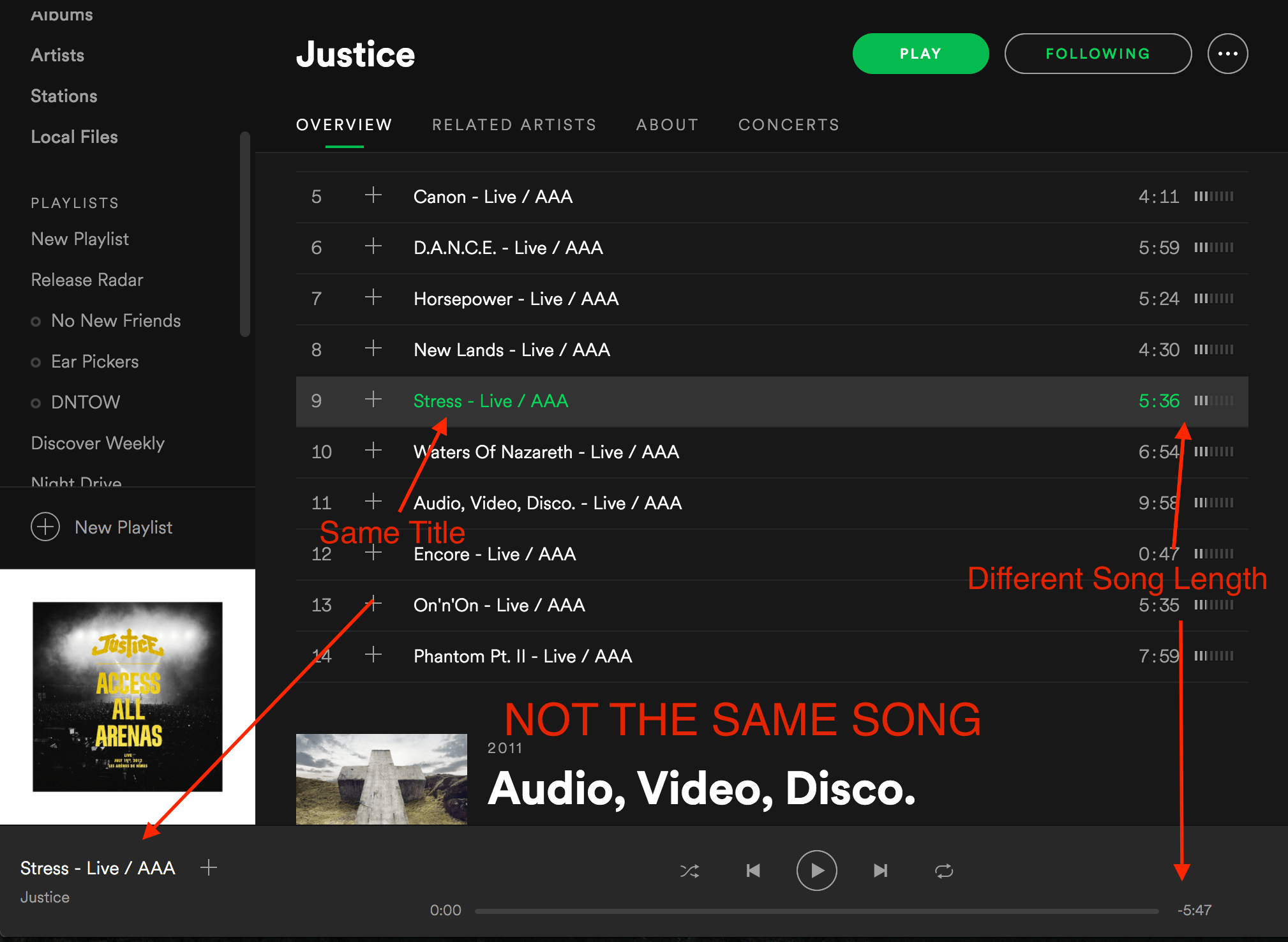Click the now-playing title Stress - Live / AAA
This screenshot has height=942, width=1288.
coord(98,868)
